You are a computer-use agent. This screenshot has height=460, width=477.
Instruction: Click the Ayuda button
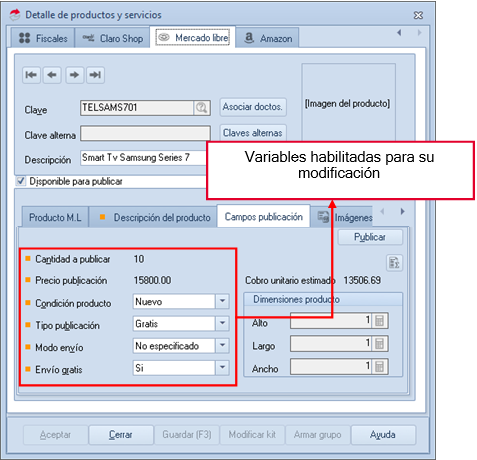coord(383,435)
